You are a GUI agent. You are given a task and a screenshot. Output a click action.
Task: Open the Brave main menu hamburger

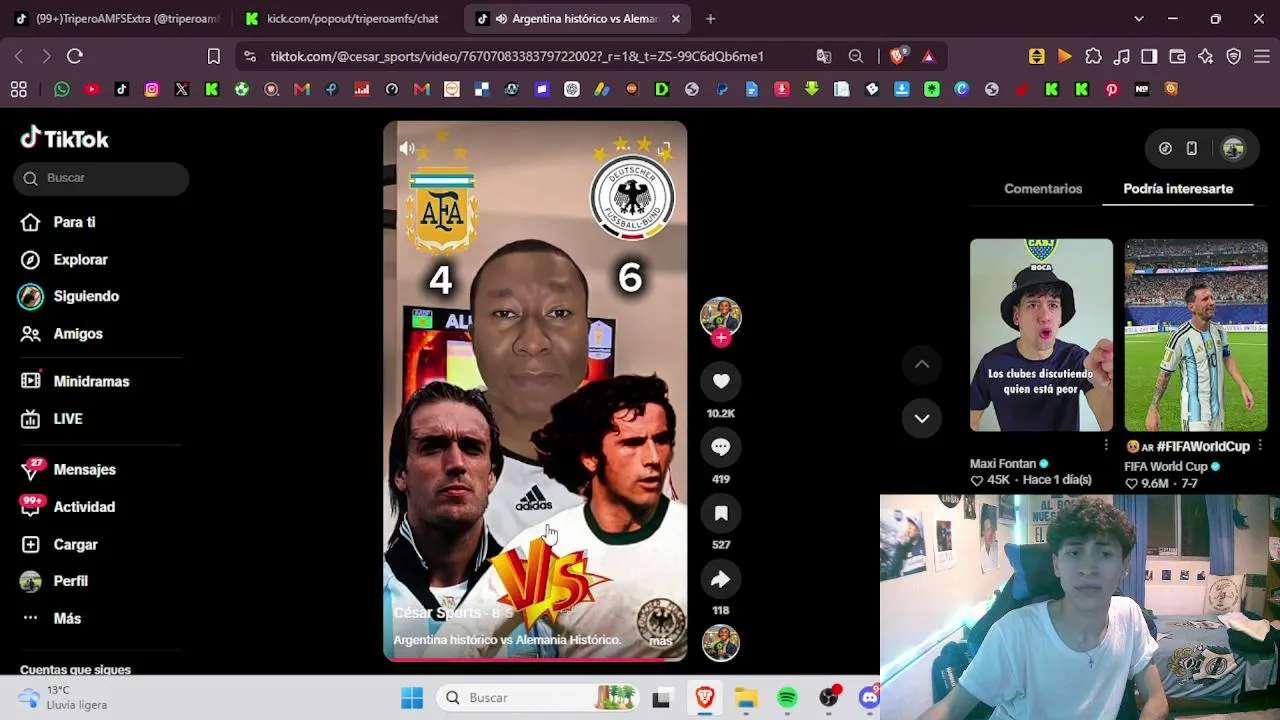tap(1262, 57)
